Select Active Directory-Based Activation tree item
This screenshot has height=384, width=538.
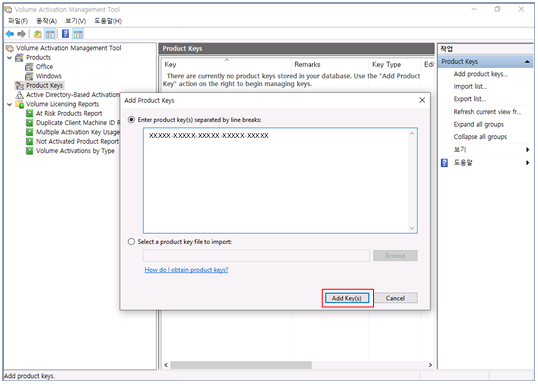pos(73,95)
